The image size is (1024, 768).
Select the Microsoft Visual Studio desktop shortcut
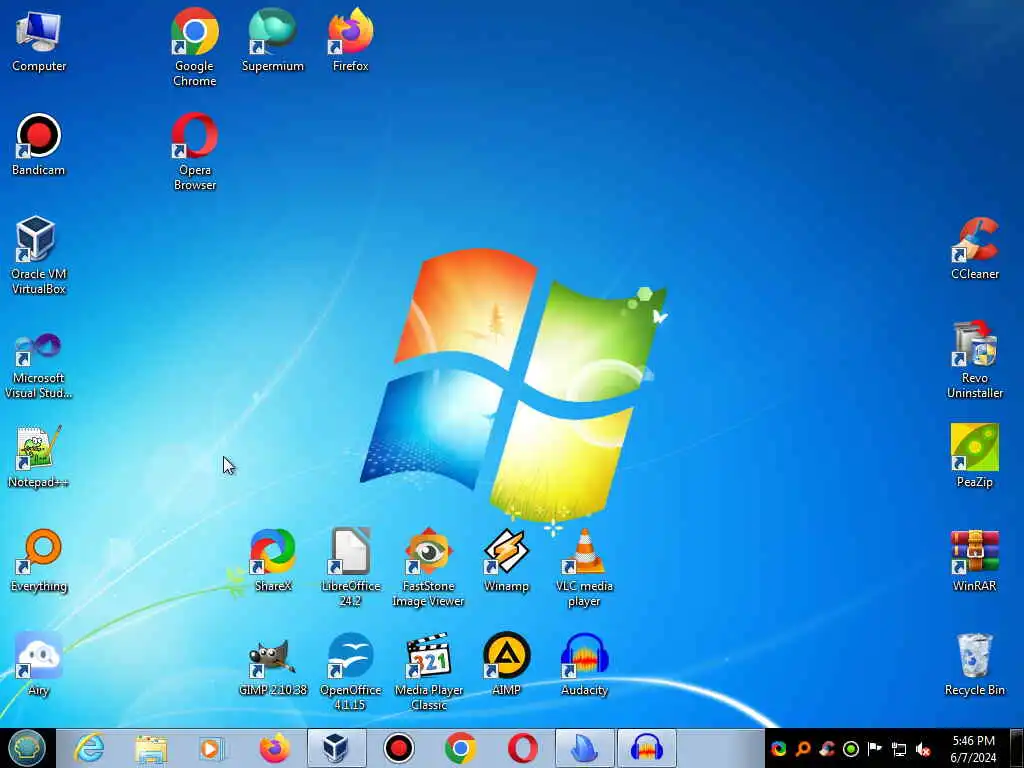(x=39, y=366)
